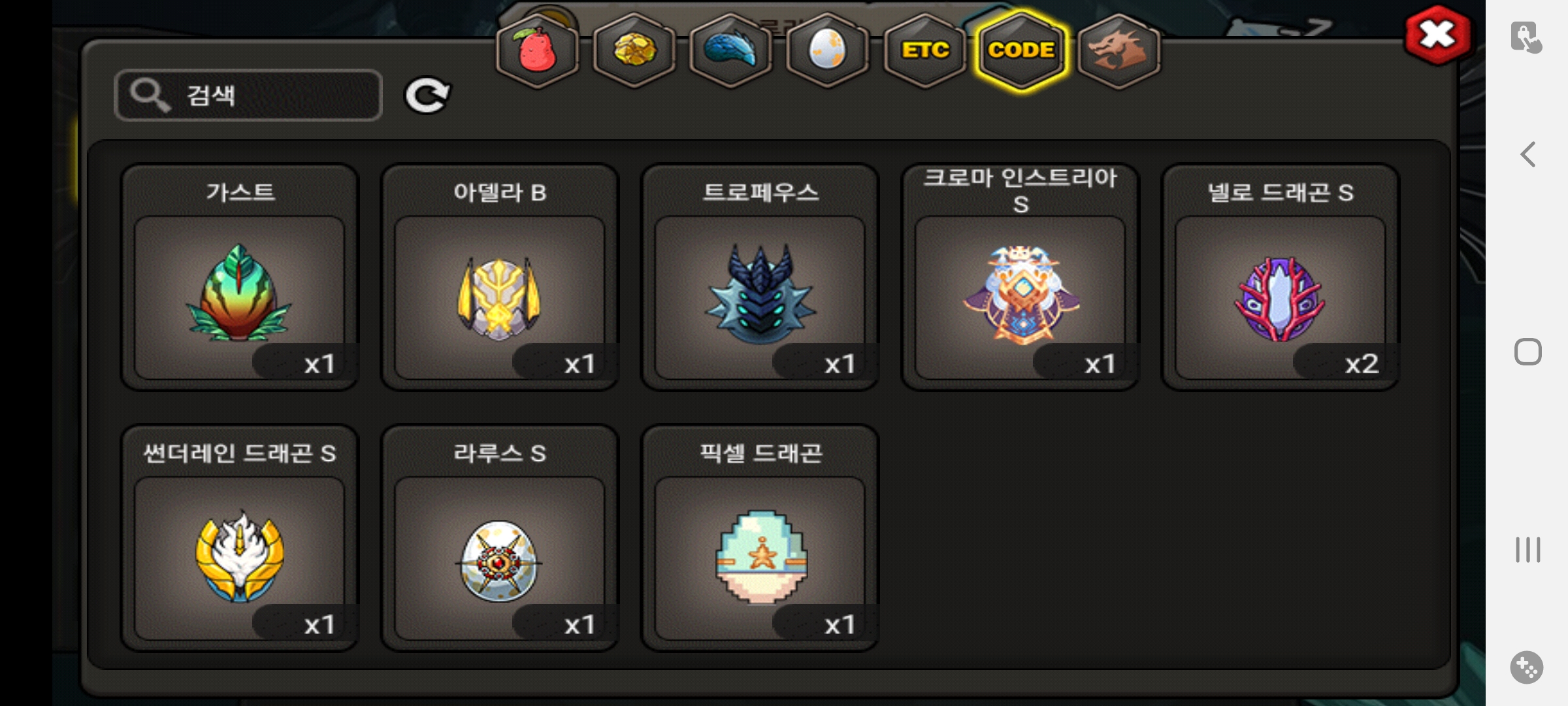Open the egg category tab
The image size is (1568, 706).
pyautogui.click(x=827, y=51)
